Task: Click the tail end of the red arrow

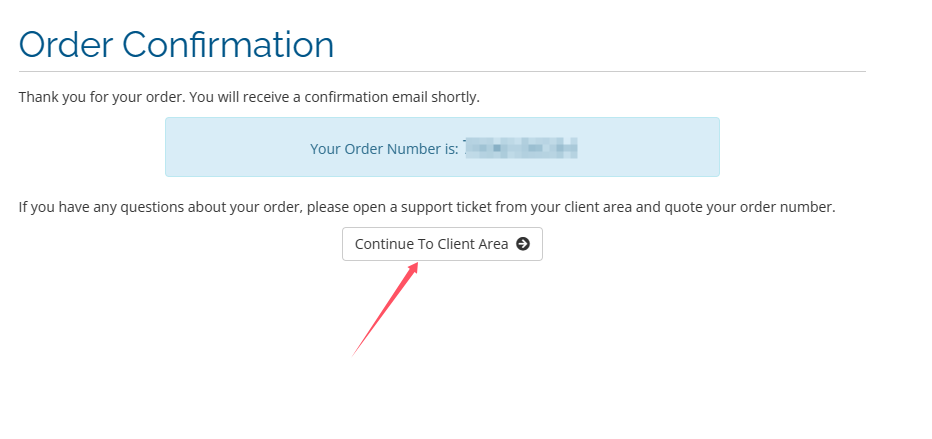Action: point(355,353)
